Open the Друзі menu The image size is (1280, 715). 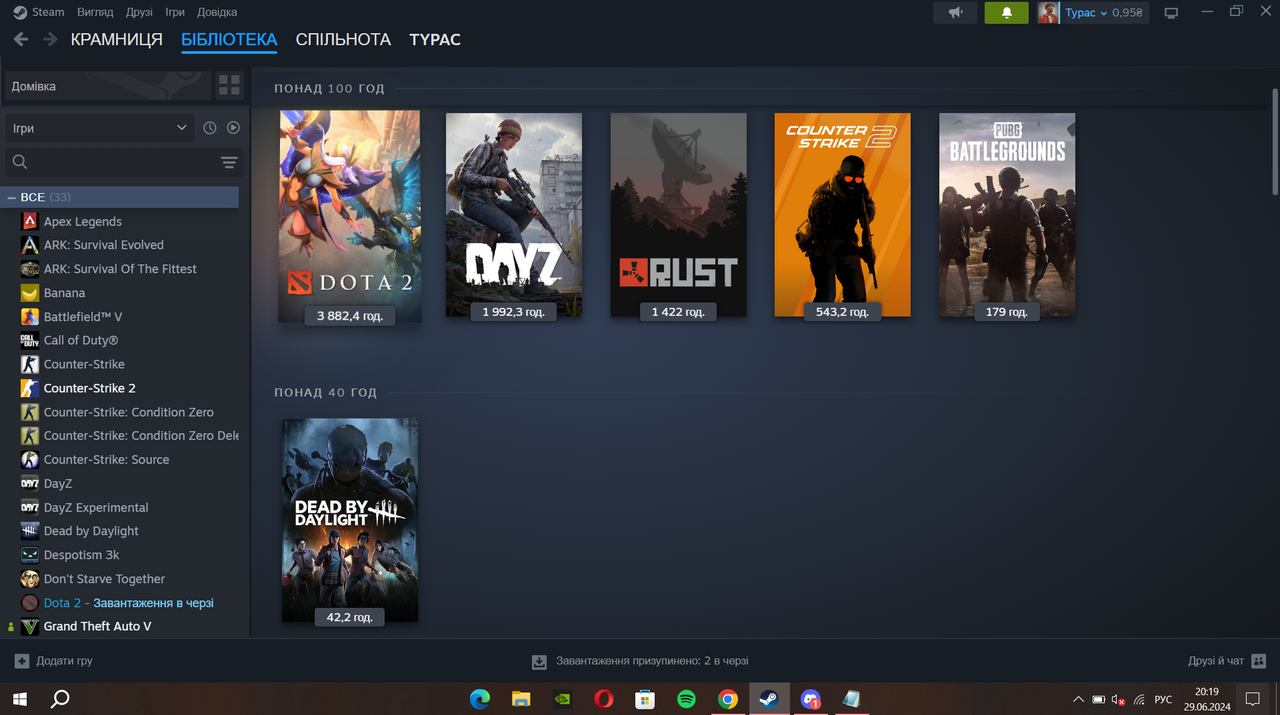pos(140,12)
